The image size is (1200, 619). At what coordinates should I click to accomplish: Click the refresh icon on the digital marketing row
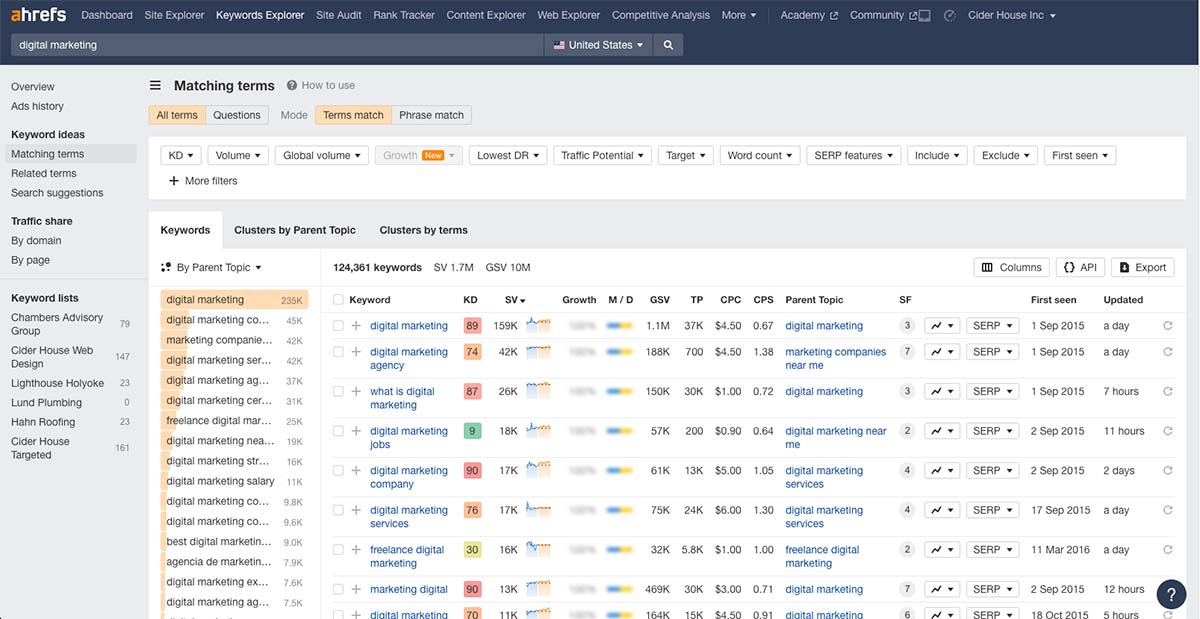pyautogui.click(x=1168, y=325)
